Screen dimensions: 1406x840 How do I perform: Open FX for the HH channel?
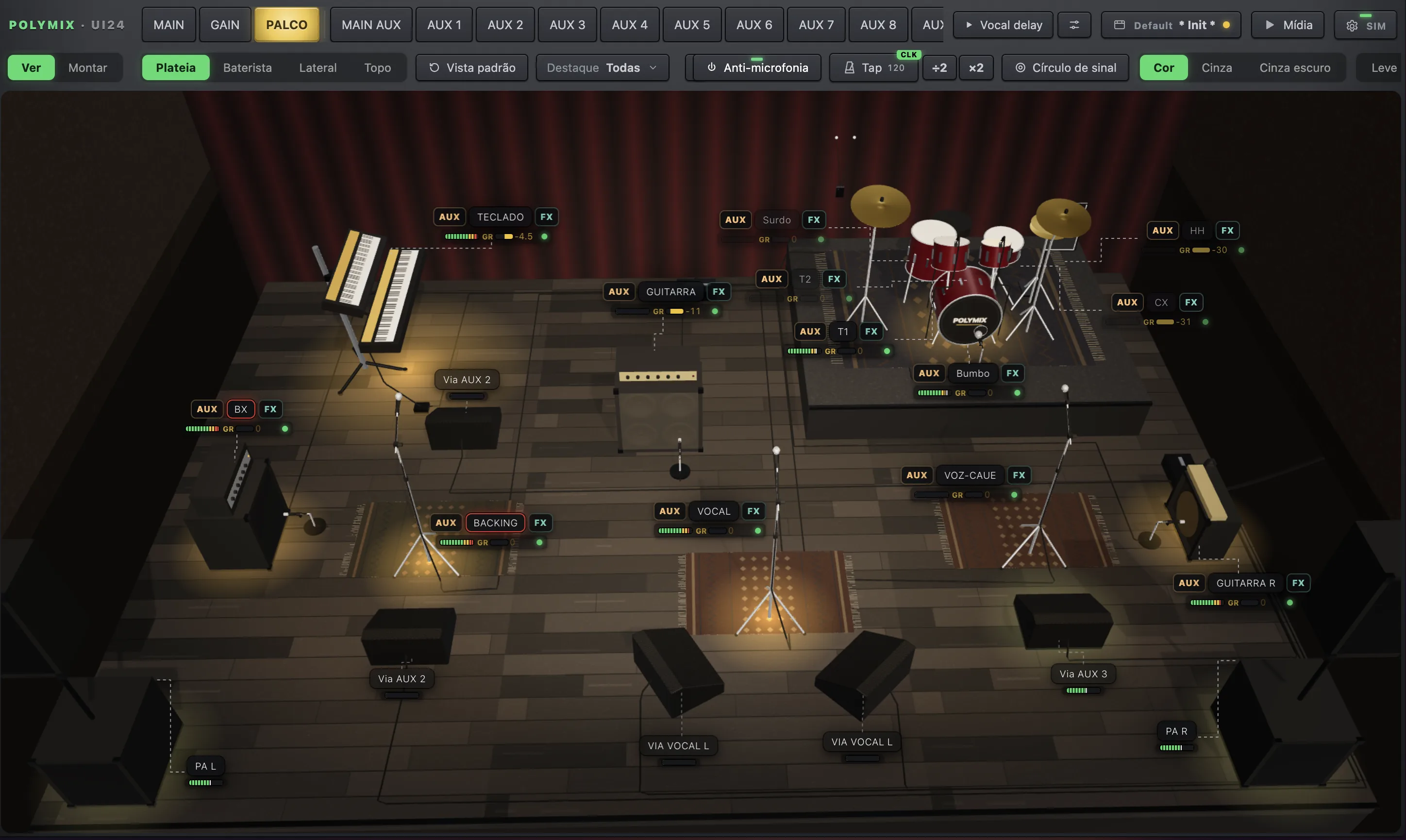(1227, 230)
